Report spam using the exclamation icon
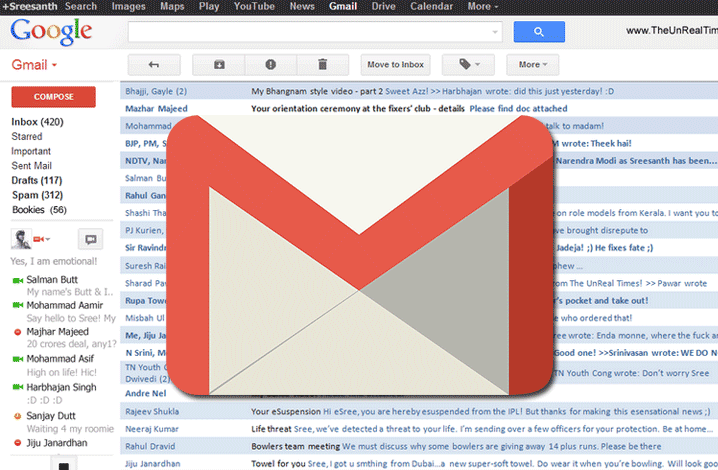This screenshot has width=718, height=470. tap(271, 65)
